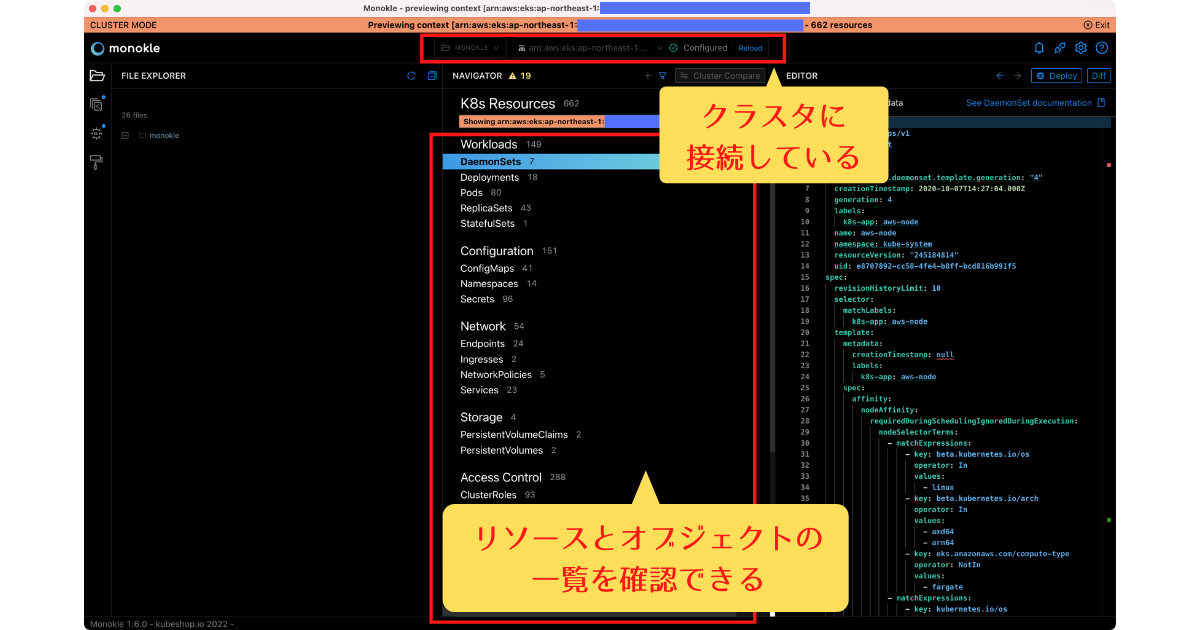Click the 'resourceVersion' line in the editor

tap(896, 255)
